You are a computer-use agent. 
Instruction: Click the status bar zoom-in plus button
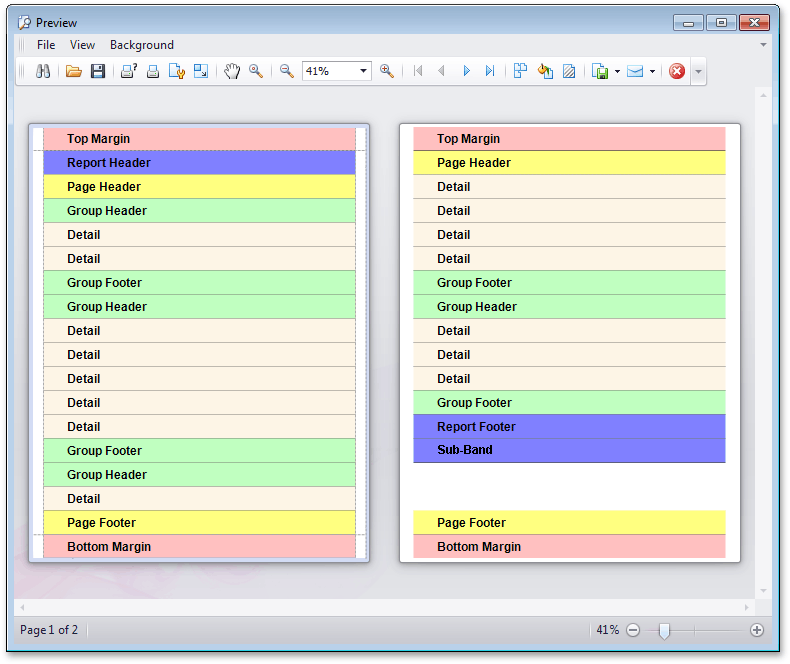(757, 630)
